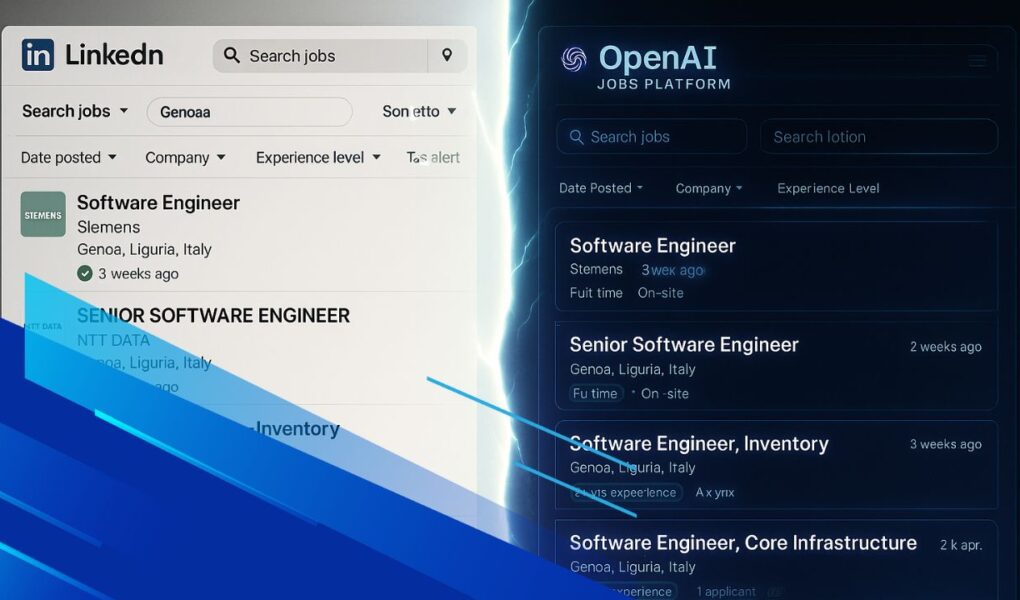Click 'Inventory' job title on LinkedIn panel

click(297, 429)
